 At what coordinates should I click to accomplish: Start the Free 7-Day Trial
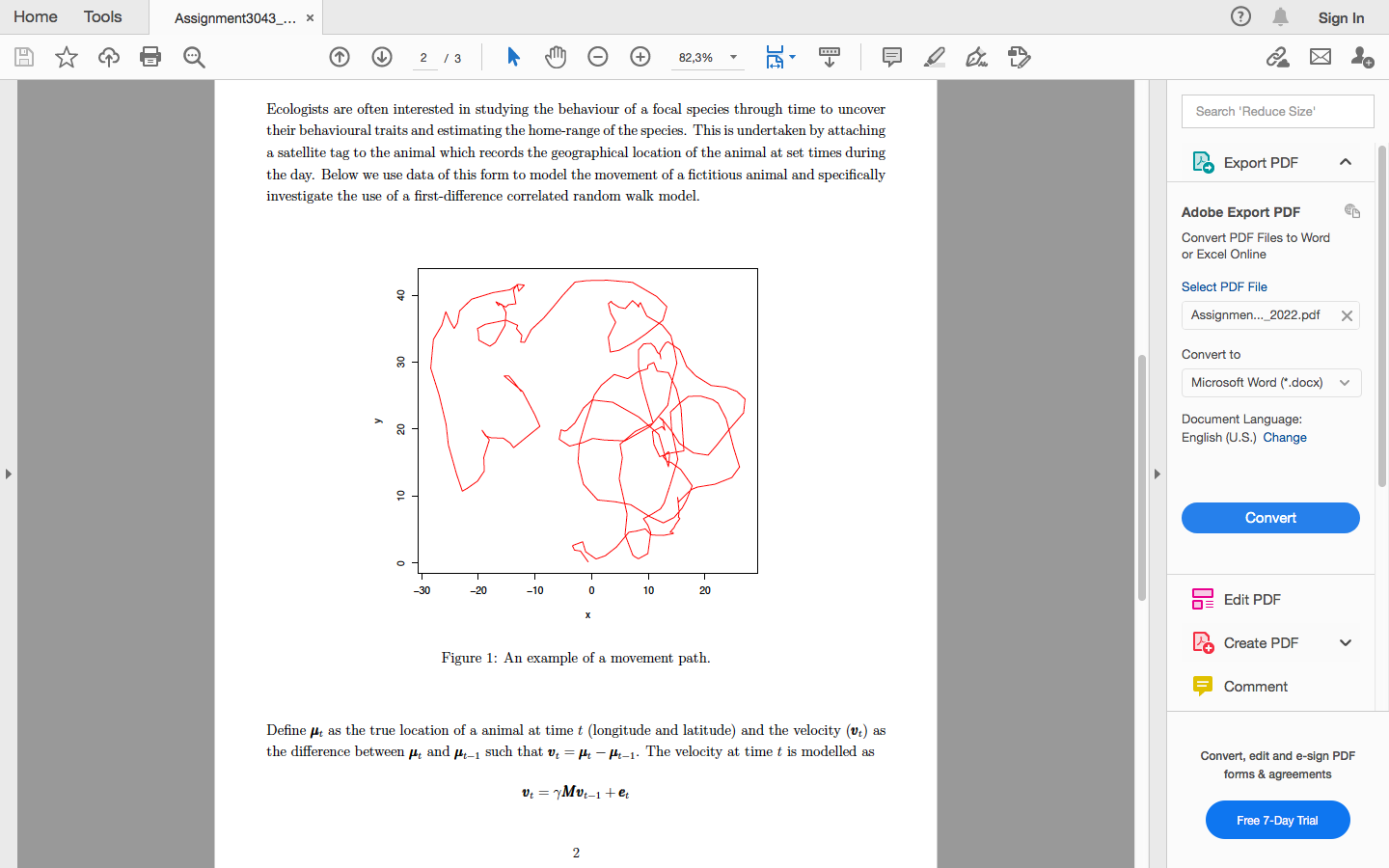[x=1277, y=820]
